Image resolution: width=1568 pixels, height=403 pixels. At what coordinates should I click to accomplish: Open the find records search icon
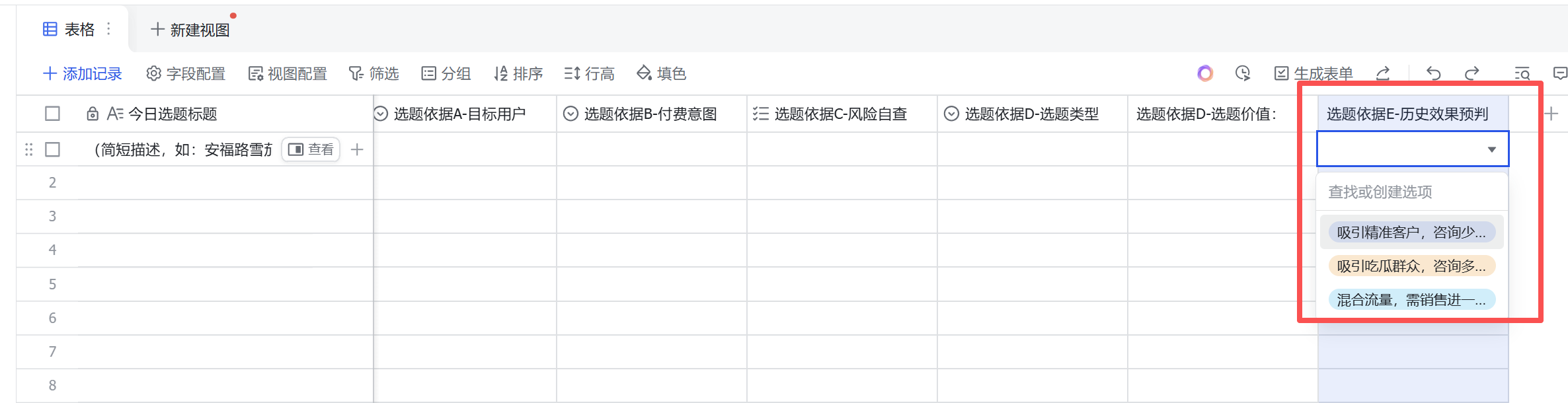[1522, 73]
